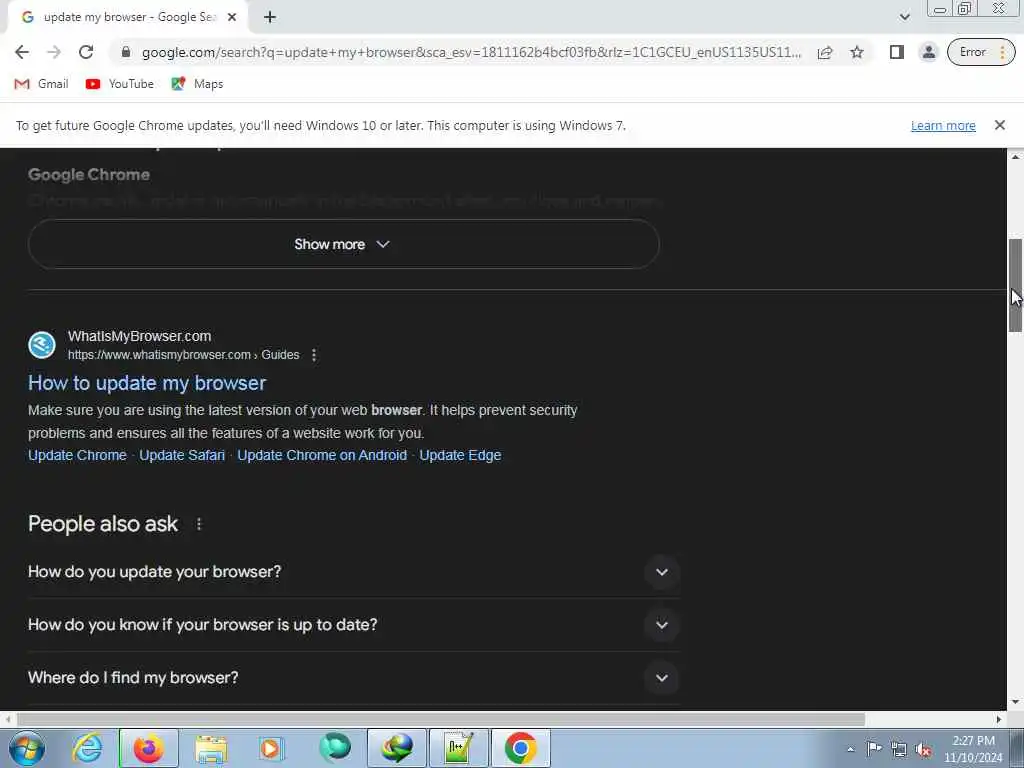
Task: Expand the Show more button
Action: [344, 244]
